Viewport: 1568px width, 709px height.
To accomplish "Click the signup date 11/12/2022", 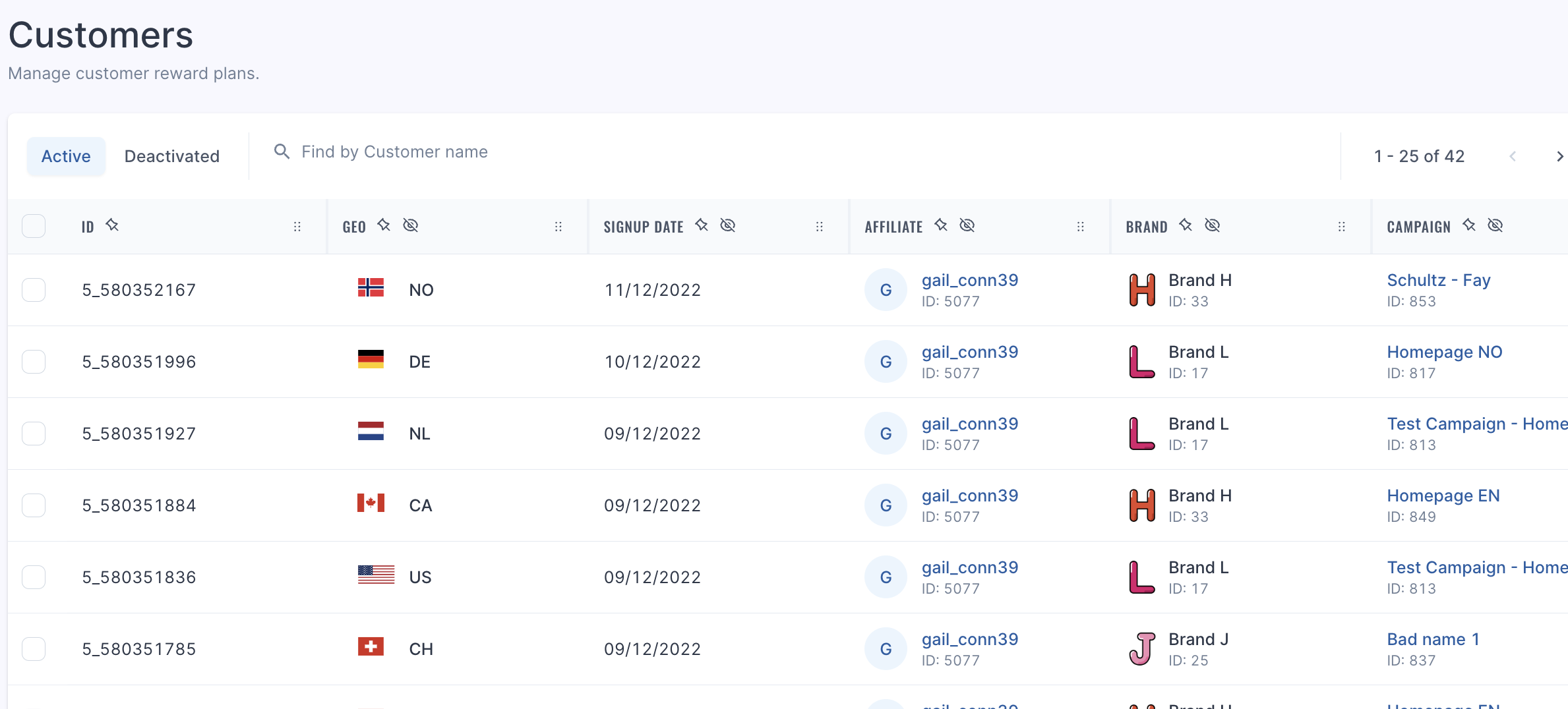I will point(653,290).
